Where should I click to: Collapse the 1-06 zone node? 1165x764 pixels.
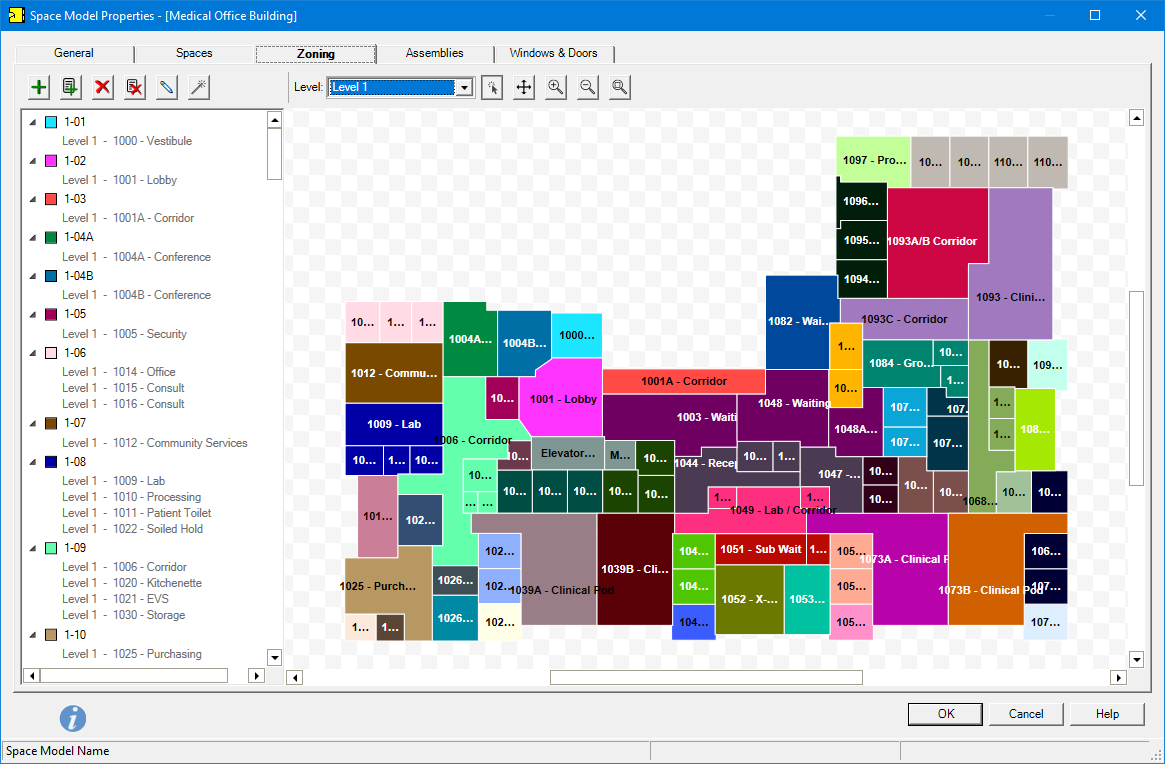(33, 353)
